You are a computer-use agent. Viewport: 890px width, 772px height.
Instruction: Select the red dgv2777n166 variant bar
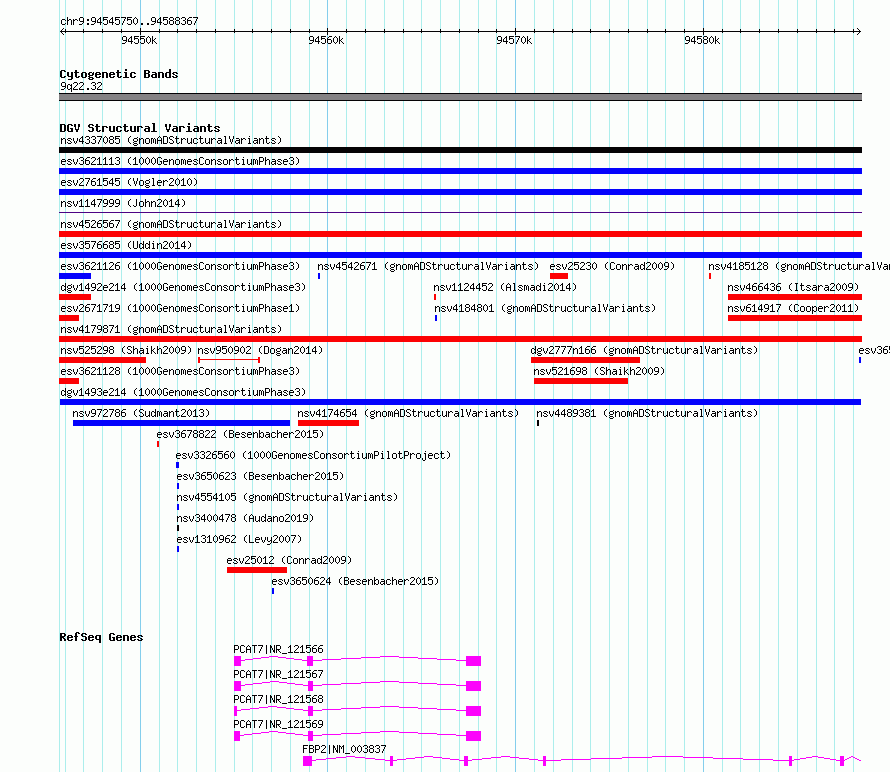click(x=585, y=360)
